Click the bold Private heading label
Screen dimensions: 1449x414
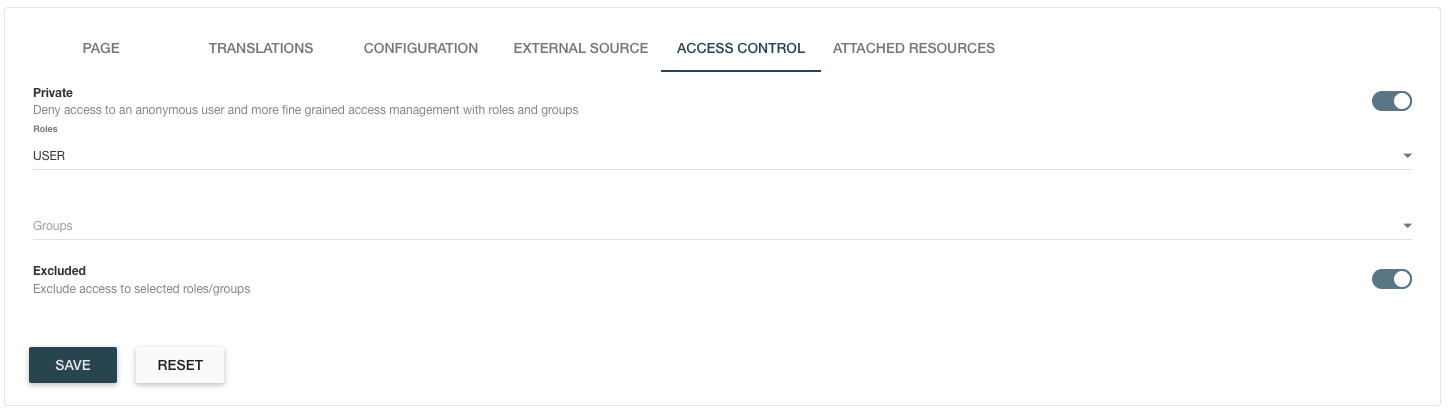53,93
